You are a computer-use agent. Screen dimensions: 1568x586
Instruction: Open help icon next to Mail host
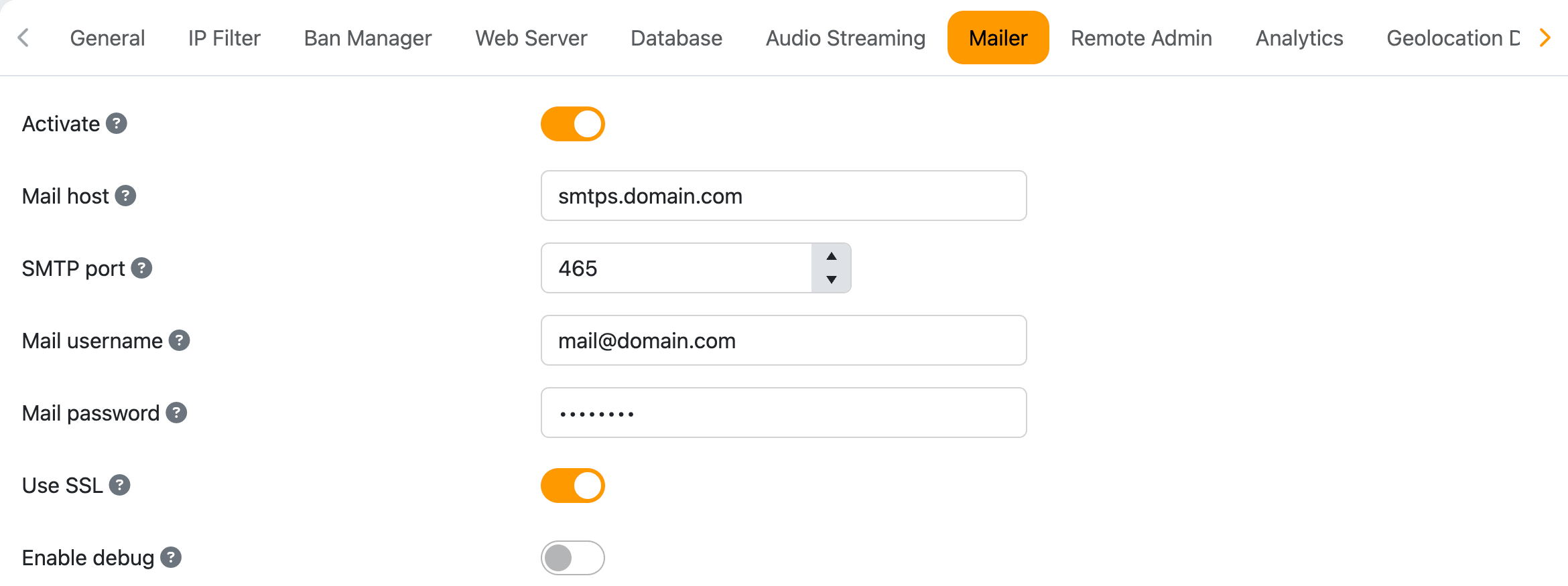[125, 196]
